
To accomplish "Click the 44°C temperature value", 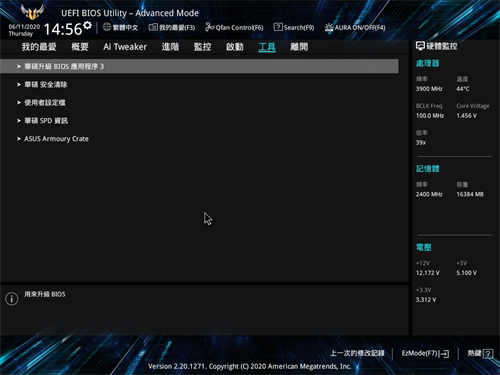I will point(463,89).
